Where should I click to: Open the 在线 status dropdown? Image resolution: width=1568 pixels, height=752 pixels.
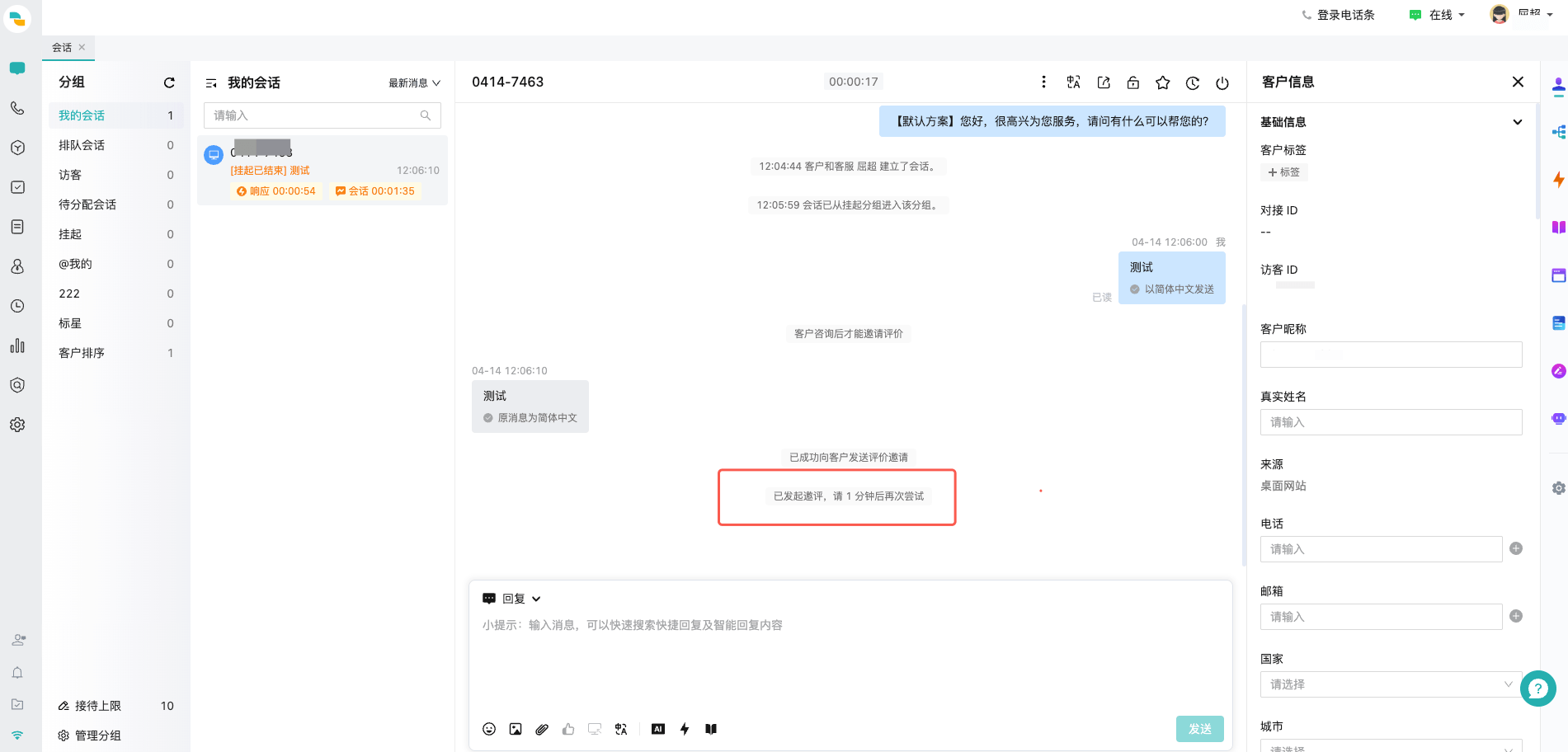(1439, 15)
